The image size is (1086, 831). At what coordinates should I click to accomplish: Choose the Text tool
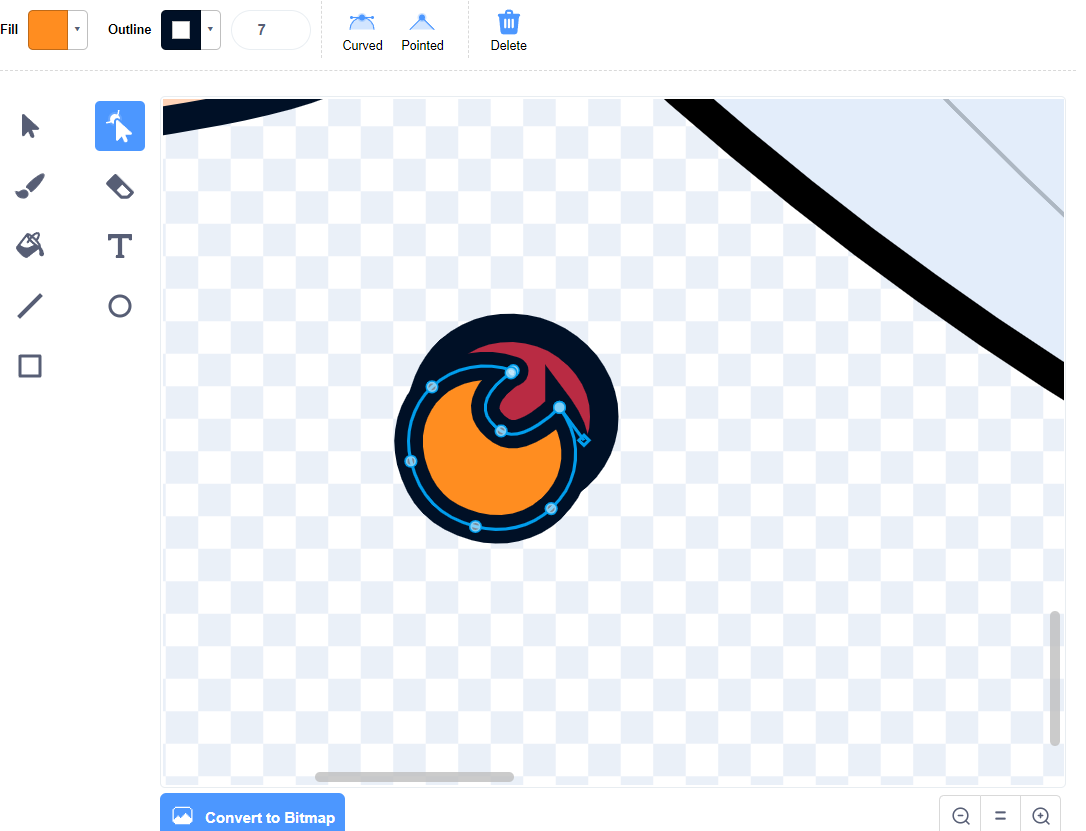click(x=120, y=246)
